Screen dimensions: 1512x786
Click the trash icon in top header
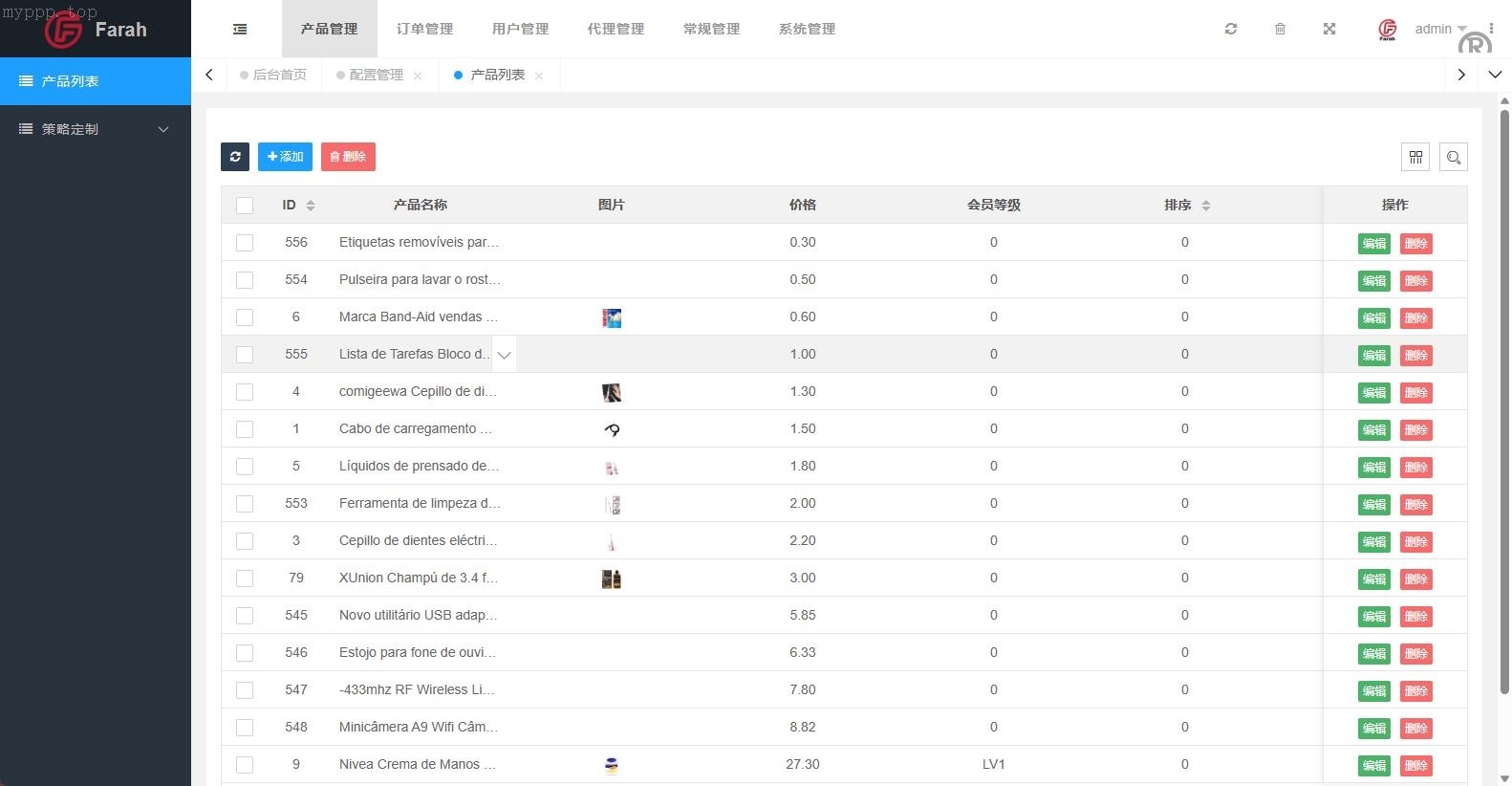[x=1280, y=29]
